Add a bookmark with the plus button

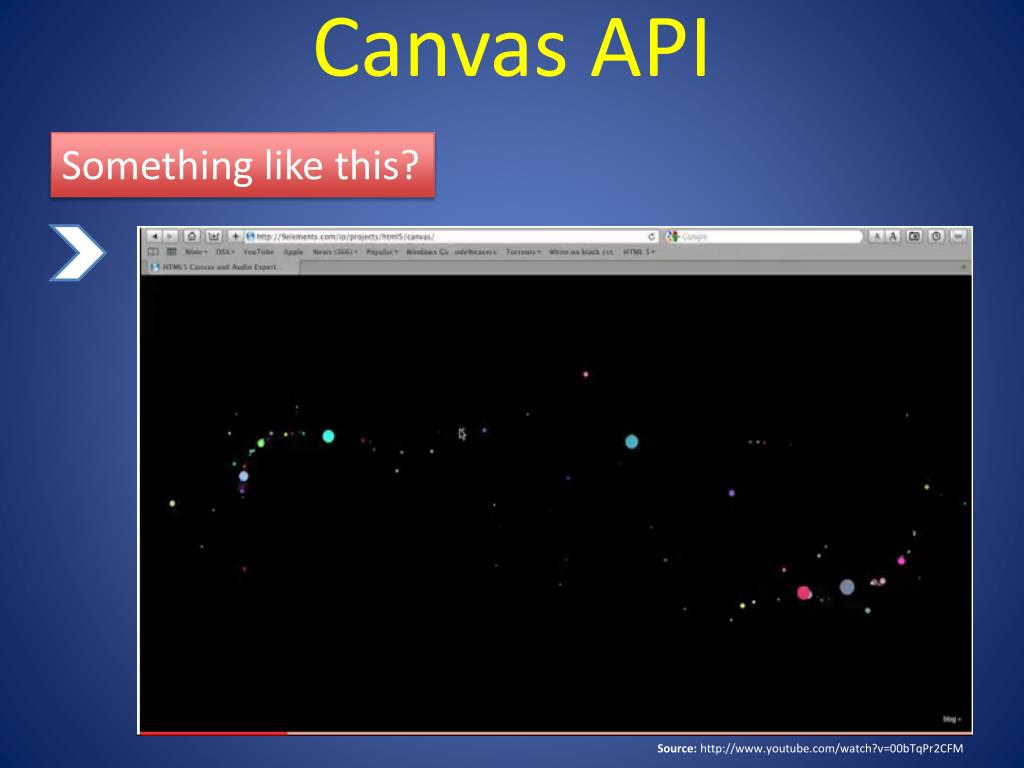(235, 236)
